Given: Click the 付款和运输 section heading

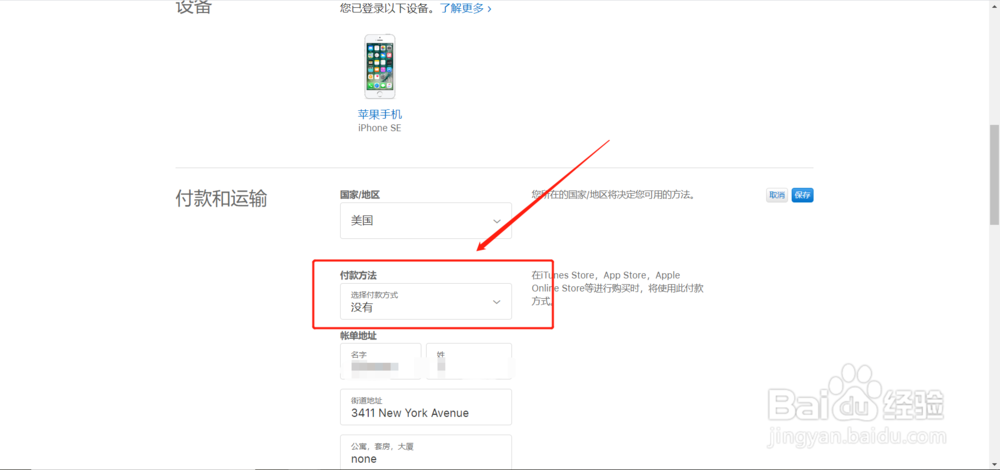Looking at the screenshot, I should [221, 199].
